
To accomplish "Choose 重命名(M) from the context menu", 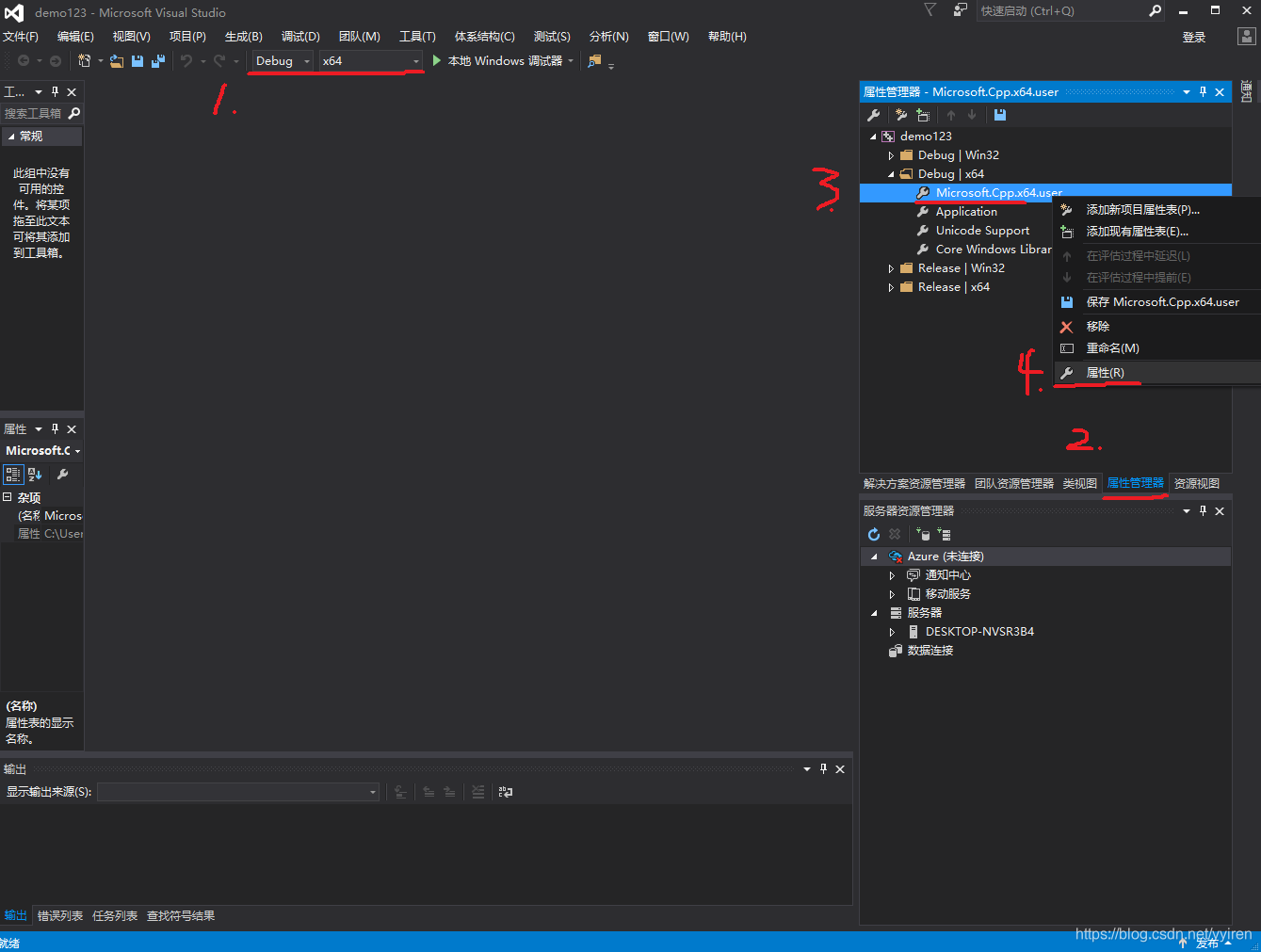I will [x=1156, y=348].
